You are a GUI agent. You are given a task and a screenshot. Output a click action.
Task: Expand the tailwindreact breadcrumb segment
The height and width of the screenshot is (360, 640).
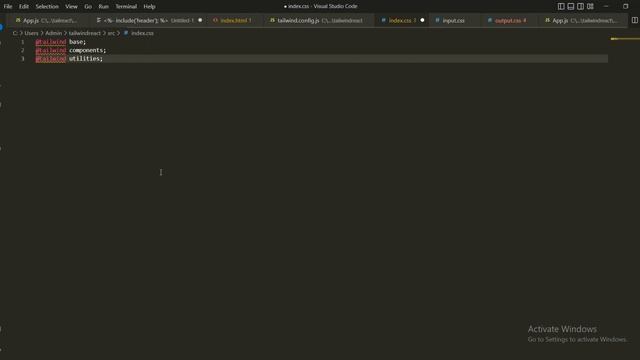coord(84,33)
